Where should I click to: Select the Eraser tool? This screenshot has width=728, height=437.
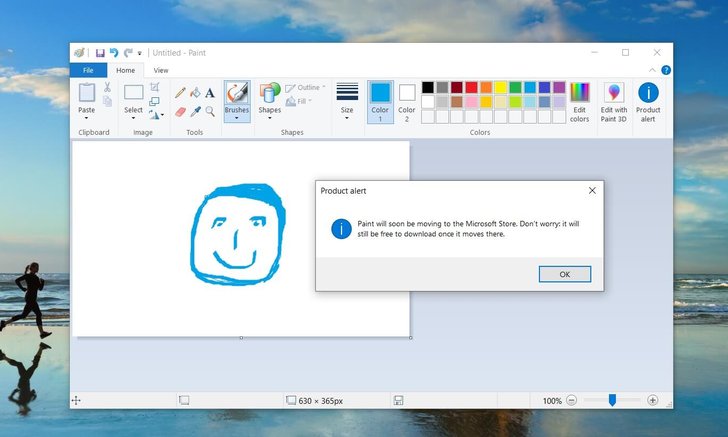[x=180, y=111]
